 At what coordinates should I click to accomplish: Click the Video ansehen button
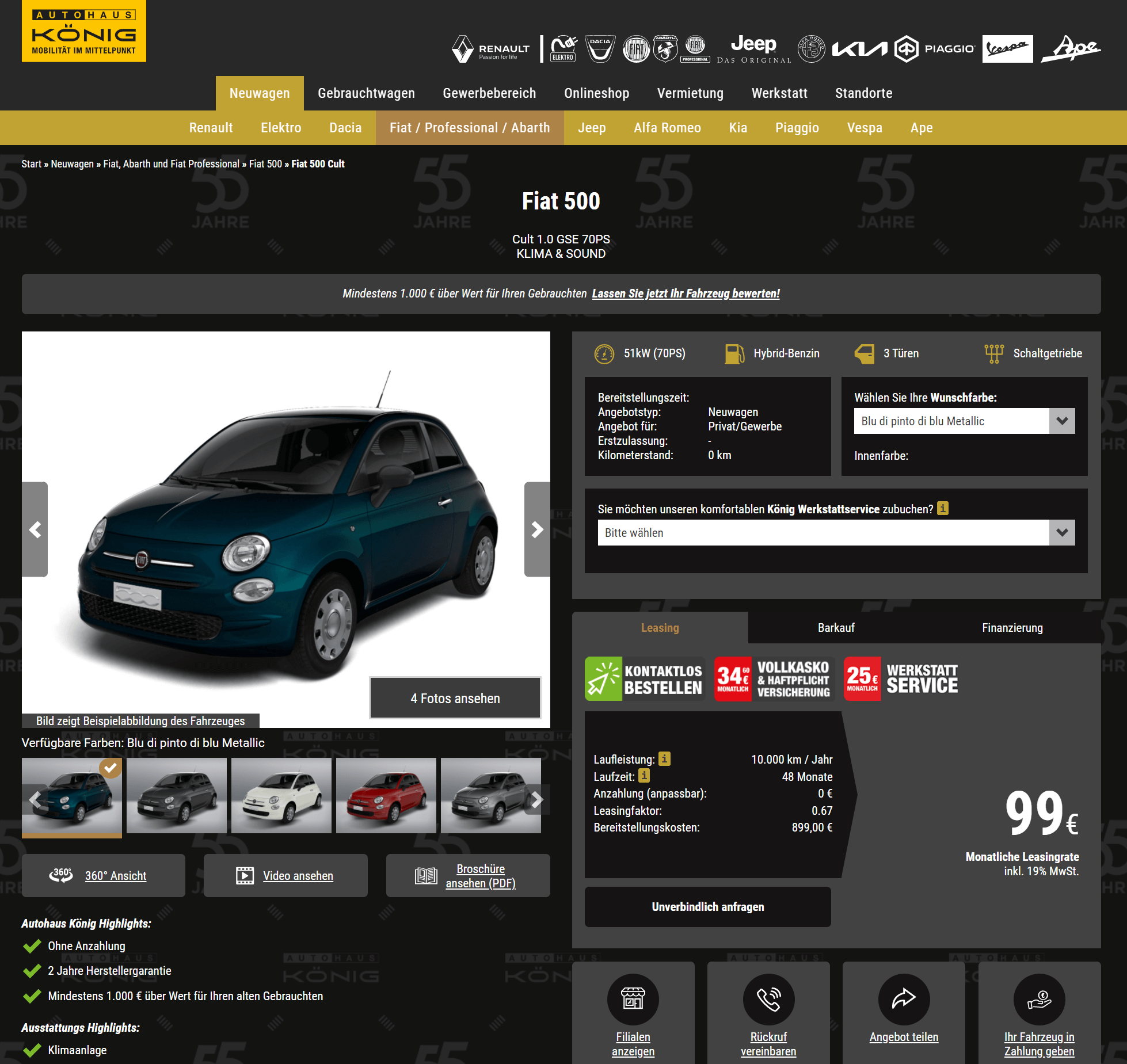[x=285, y=875]
